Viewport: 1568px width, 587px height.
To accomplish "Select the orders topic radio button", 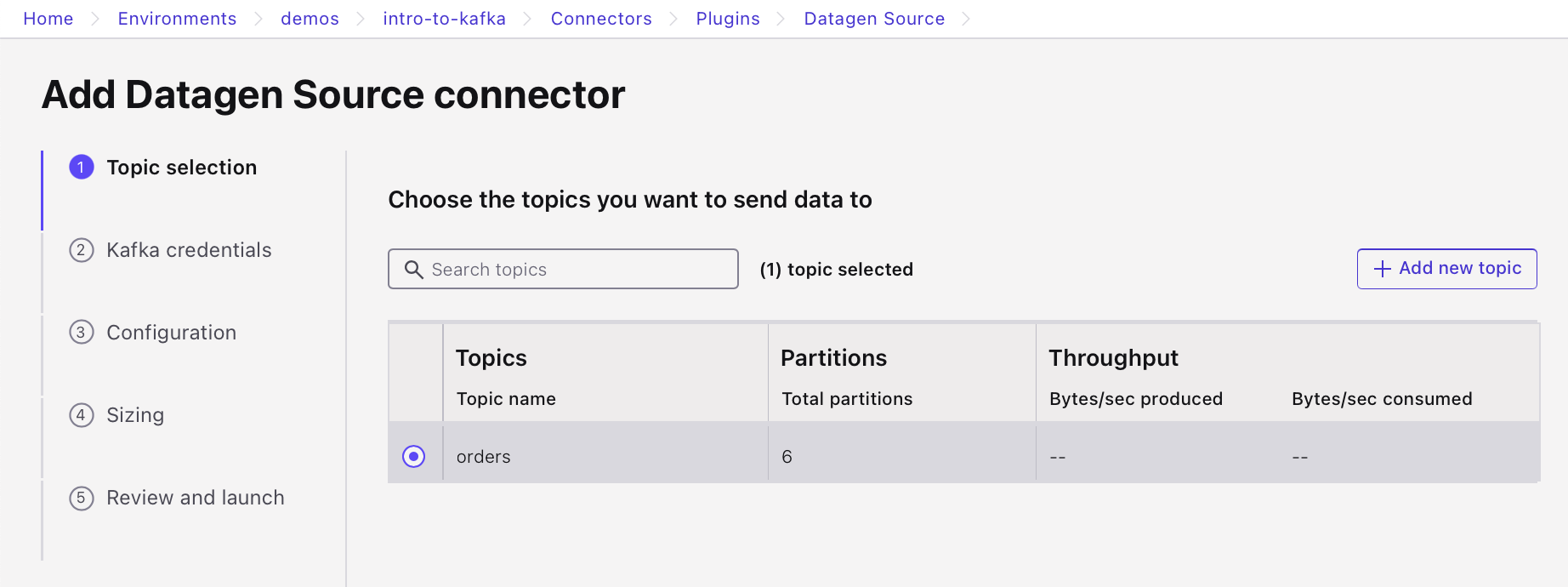I will (414, 457).
